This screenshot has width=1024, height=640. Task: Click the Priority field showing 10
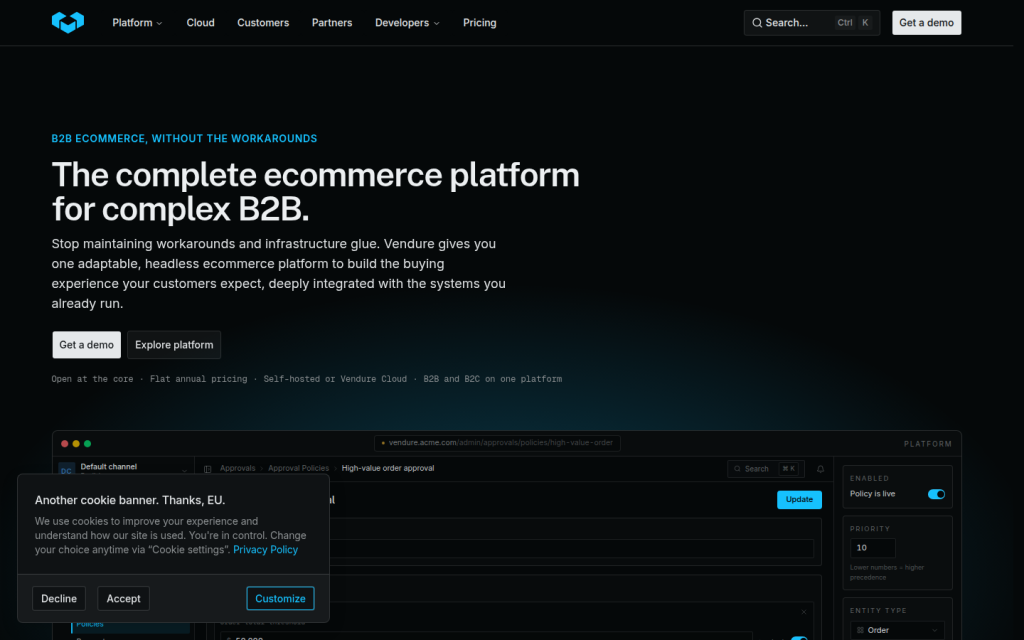click(872, 548)
